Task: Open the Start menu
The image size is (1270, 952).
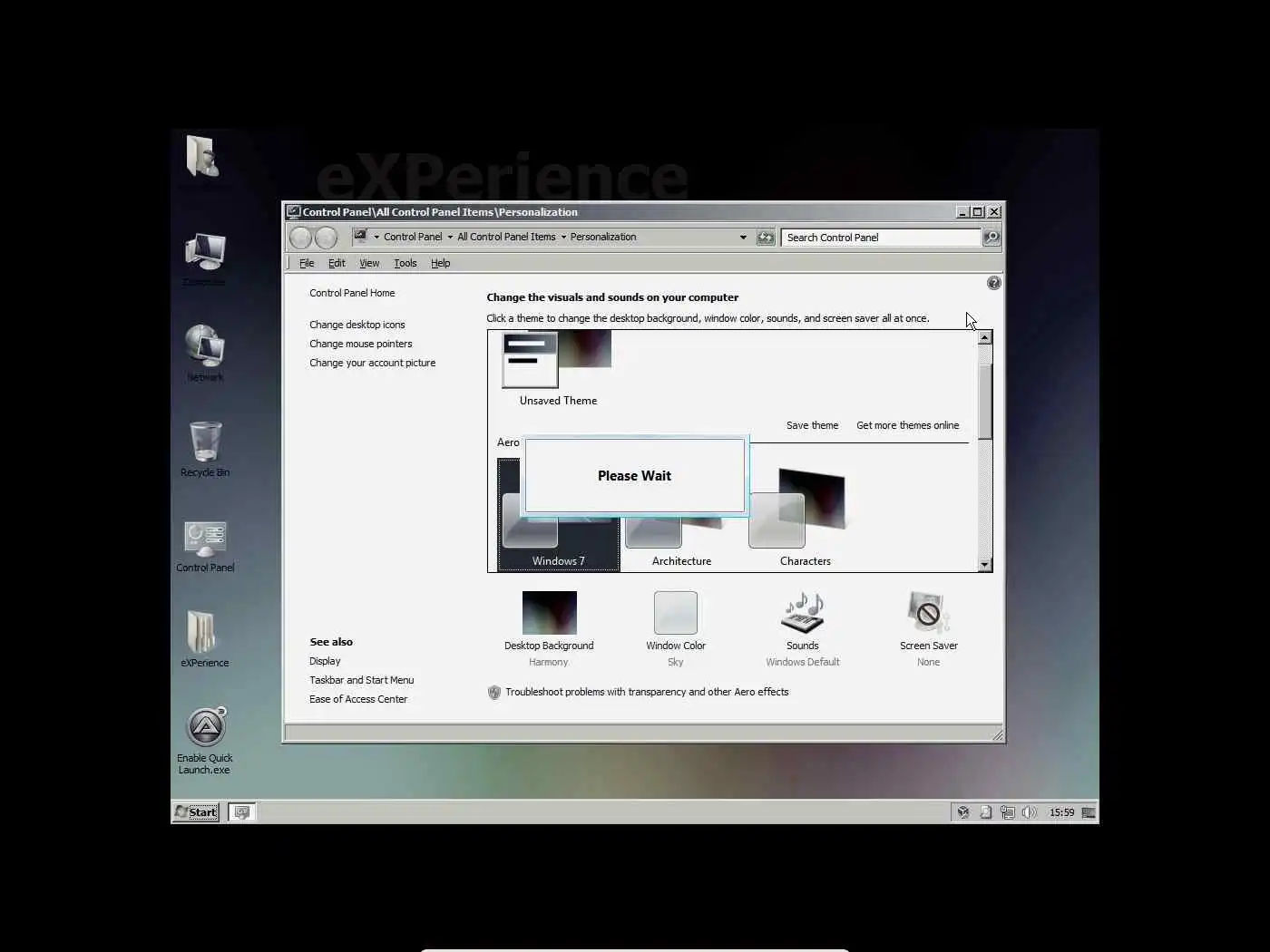Action: pos(196,812)
